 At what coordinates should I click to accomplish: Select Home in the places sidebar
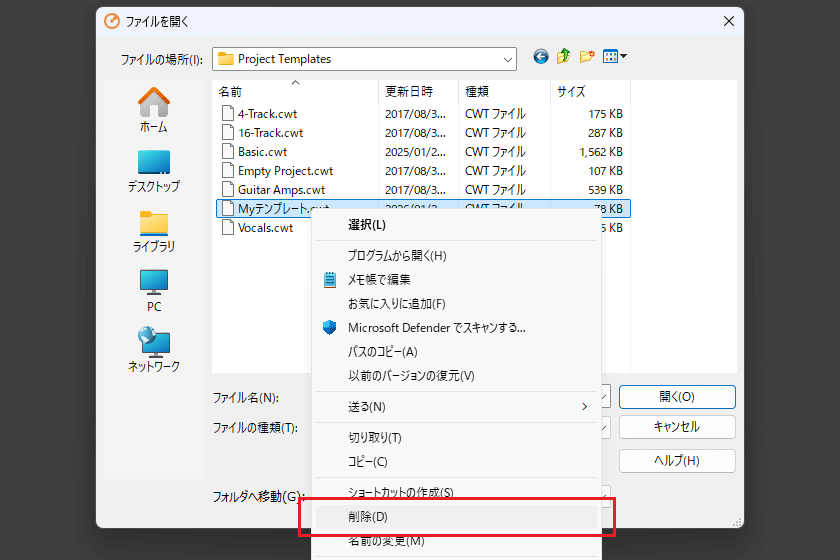pyautogui.click(x=153, y=110)
